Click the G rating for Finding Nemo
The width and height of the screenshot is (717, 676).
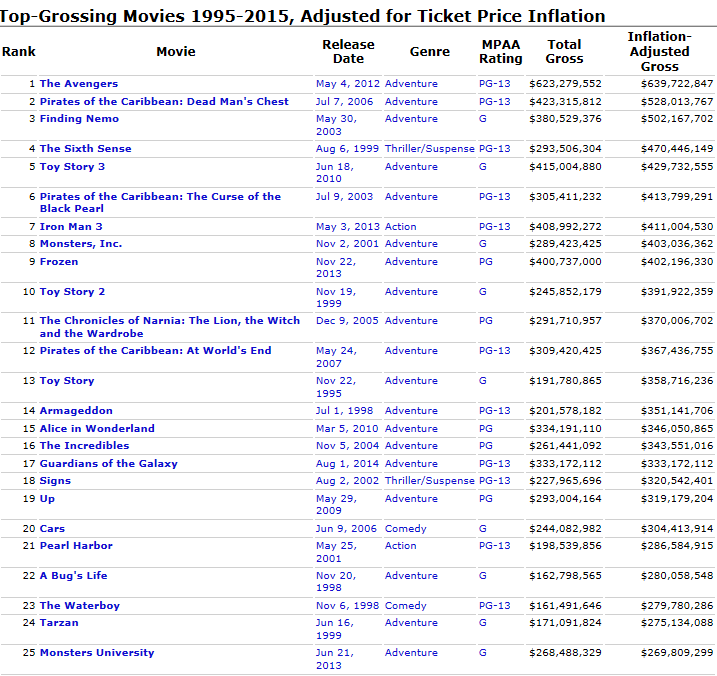483,119
